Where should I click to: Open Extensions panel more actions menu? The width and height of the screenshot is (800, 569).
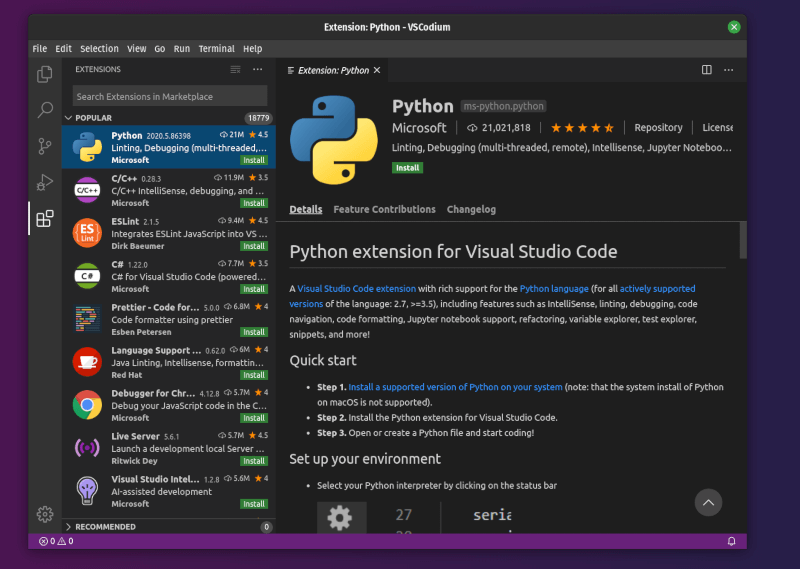click(x=258, y=69)
